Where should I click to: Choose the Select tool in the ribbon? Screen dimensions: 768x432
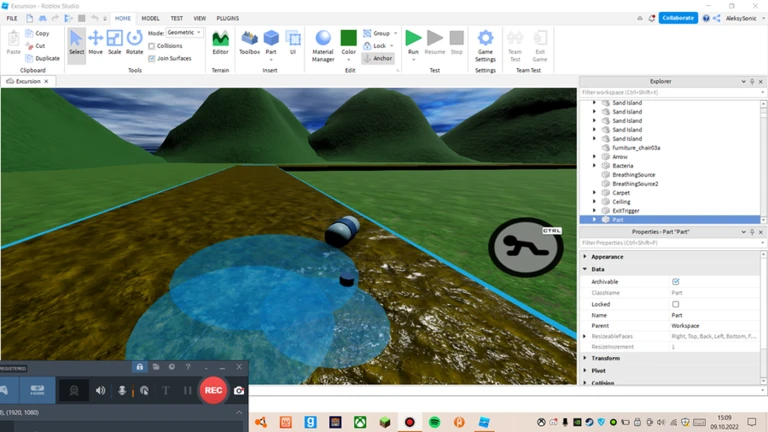click(76, 43)
